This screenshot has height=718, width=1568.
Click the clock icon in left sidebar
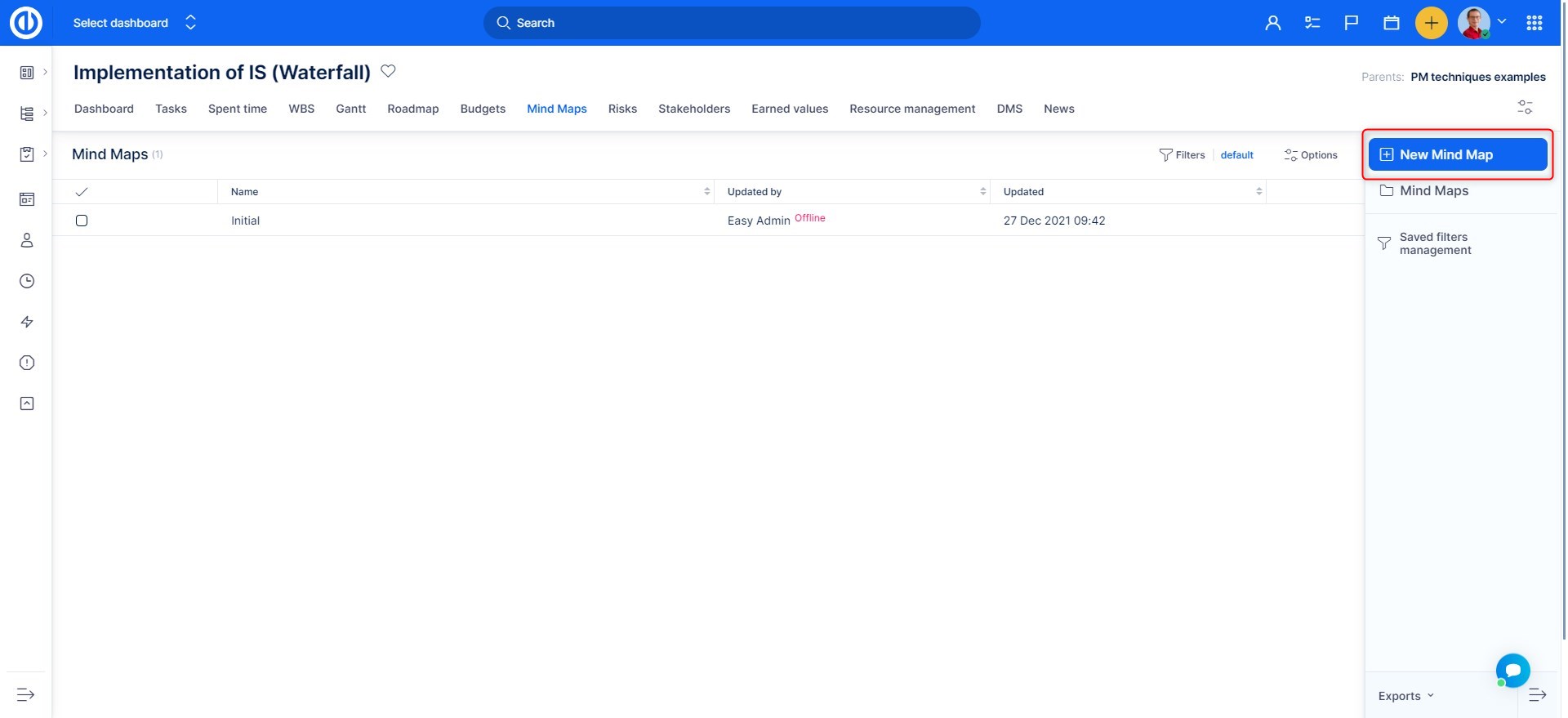point(27,281)
